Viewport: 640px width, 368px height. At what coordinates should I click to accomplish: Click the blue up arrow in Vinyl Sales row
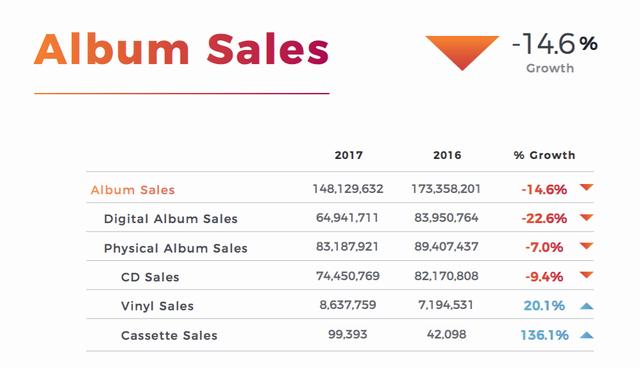pyautogui.click(x=587, y=306)
